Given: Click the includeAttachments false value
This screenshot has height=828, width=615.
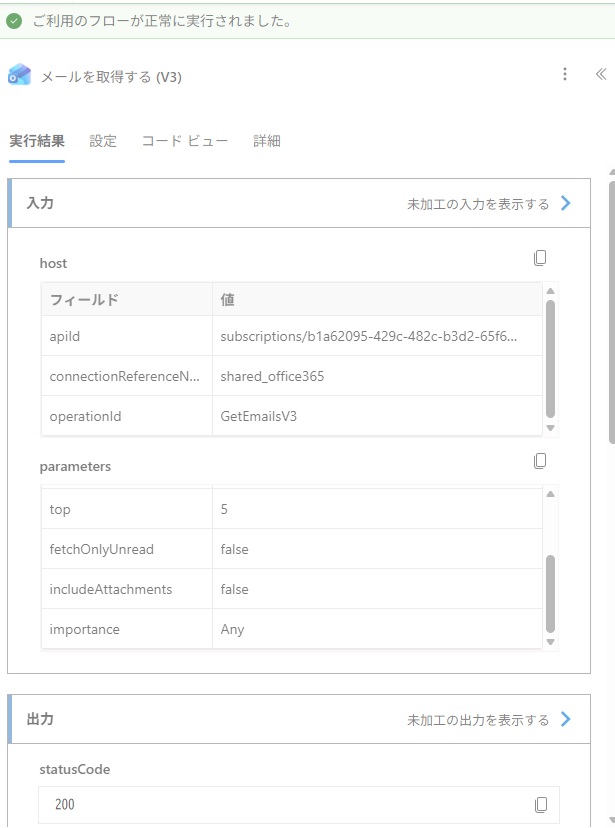Looking at the screenshot, I should (x=234, y=589).
